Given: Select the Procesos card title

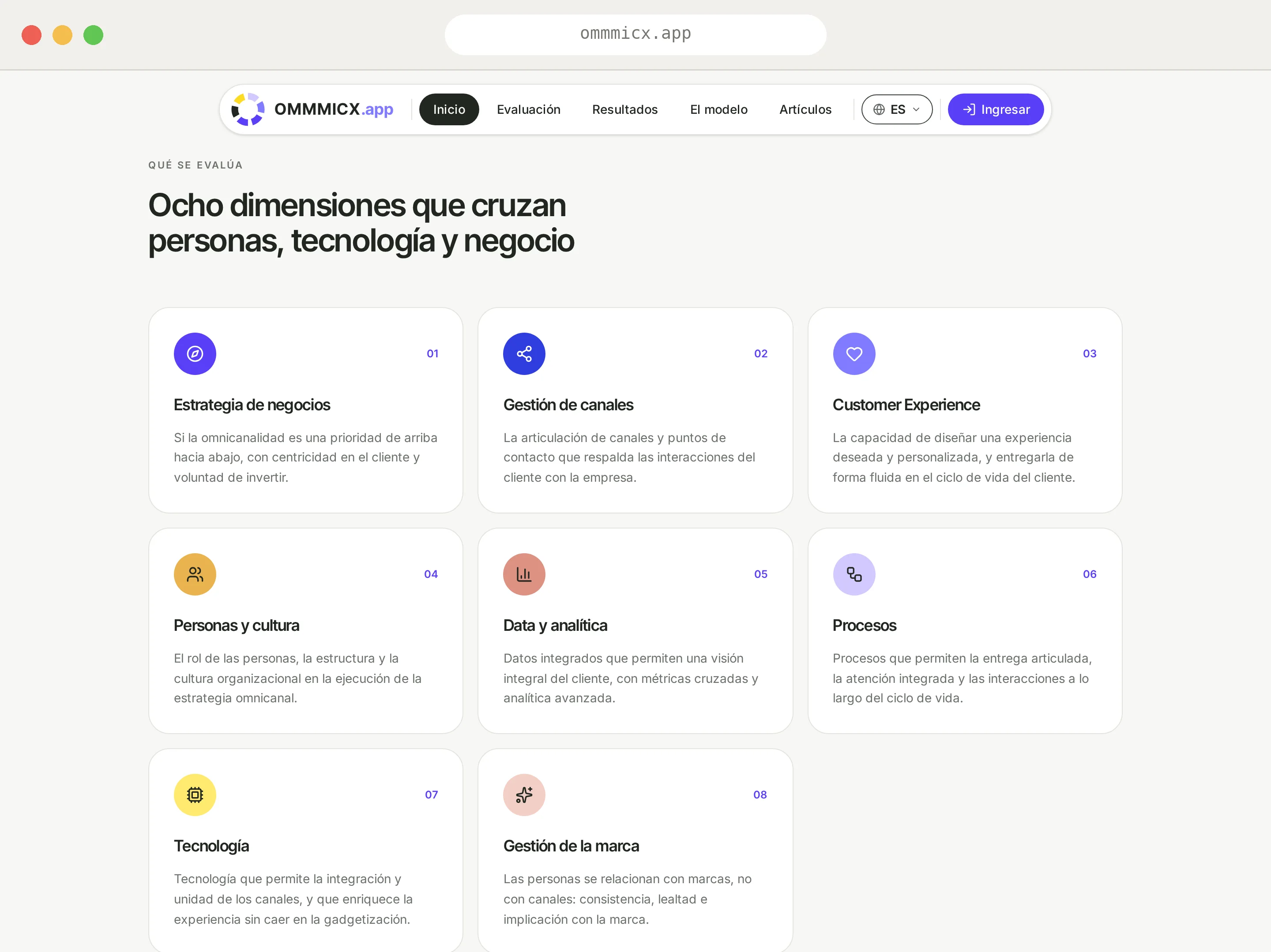Looking at the screenshot, I should 864,625.
